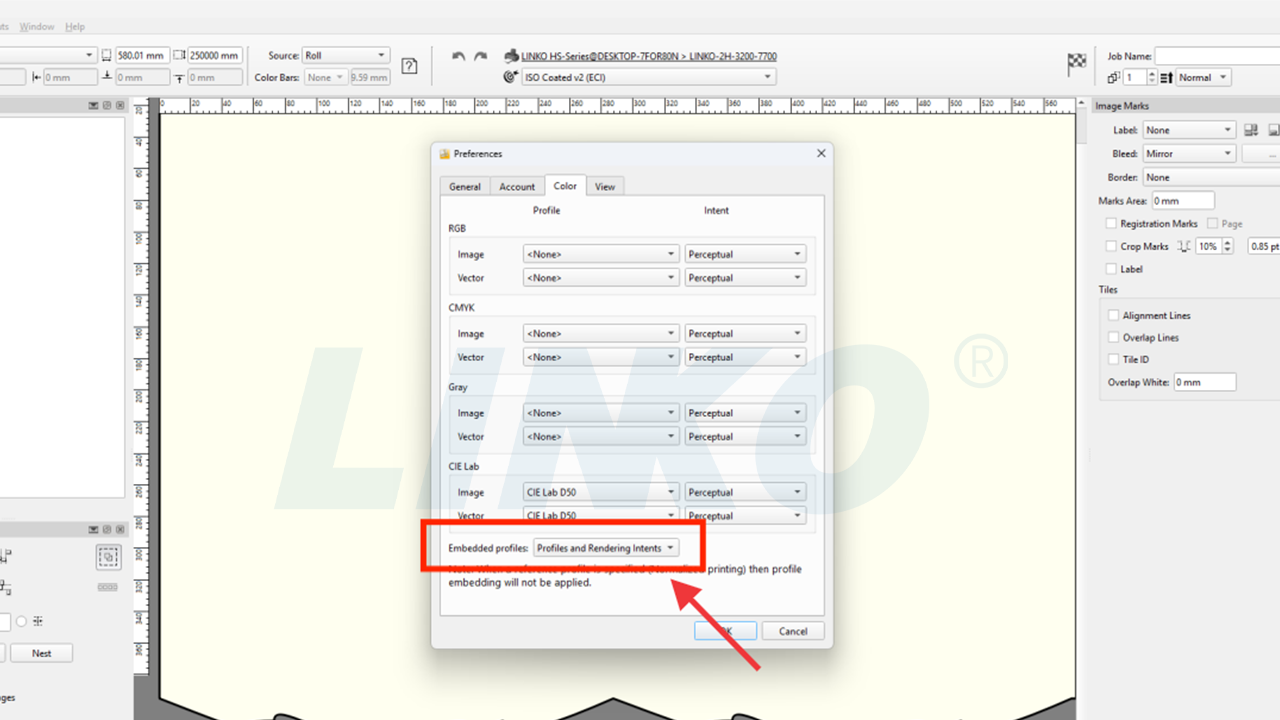Click the close icon on the upper left panel header
This screenshot has width=1280, height=720.
click(x=120, y=106)
